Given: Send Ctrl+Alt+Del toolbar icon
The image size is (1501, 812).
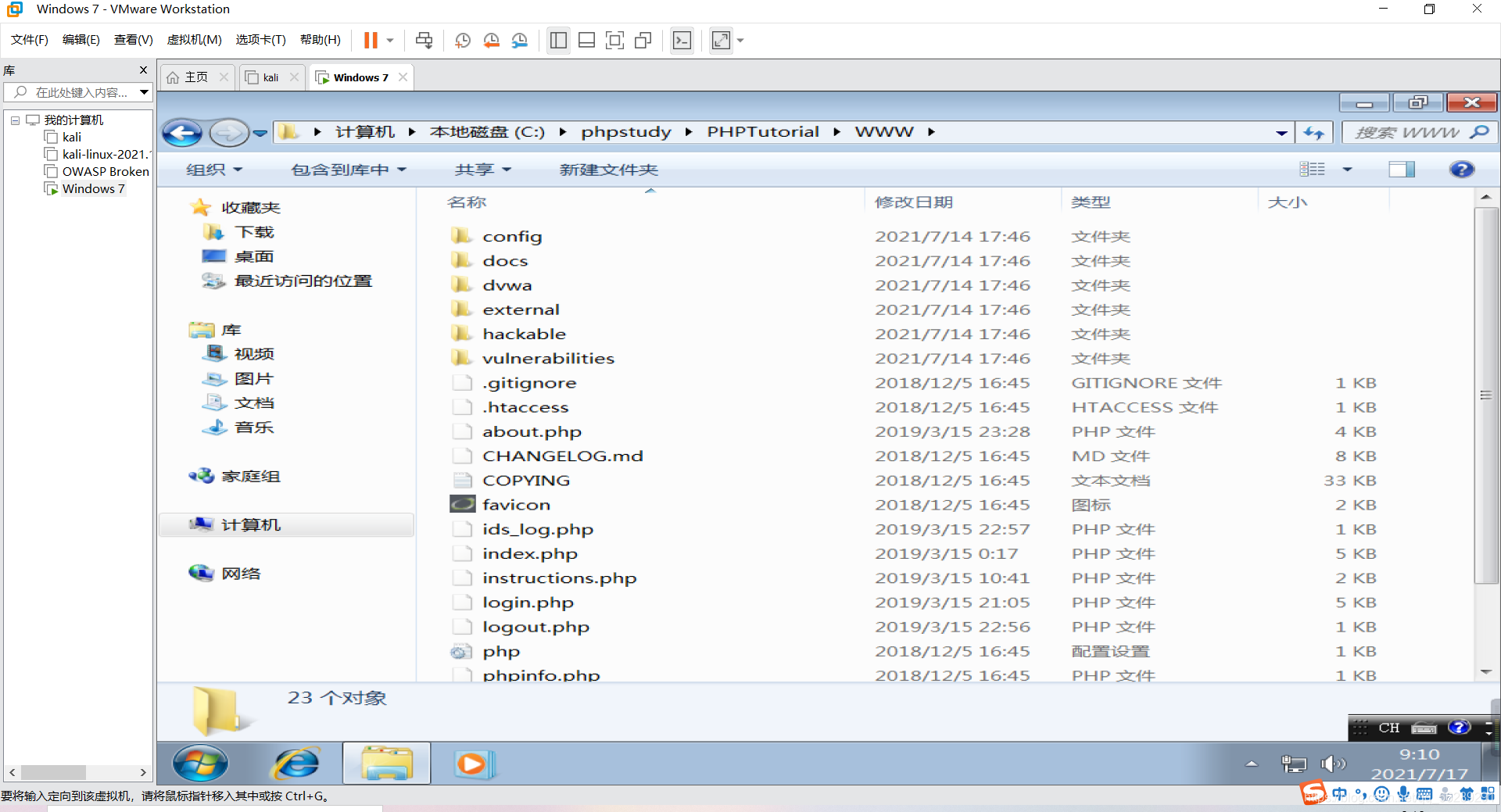Looking at the screenshot, I should (x=424, y=40).
